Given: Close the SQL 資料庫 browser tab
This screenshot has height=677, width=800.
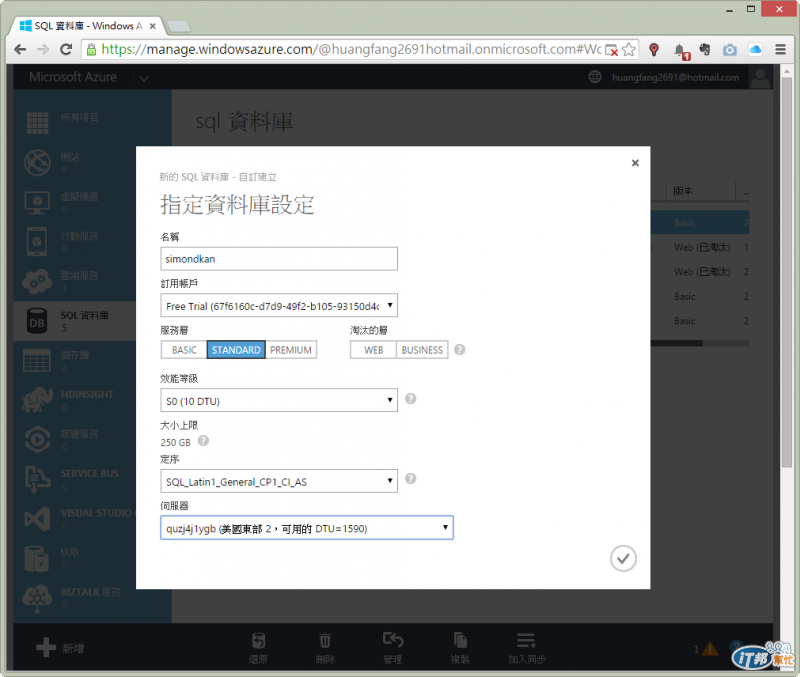Looking at the screenshot, I should point(153,26).
